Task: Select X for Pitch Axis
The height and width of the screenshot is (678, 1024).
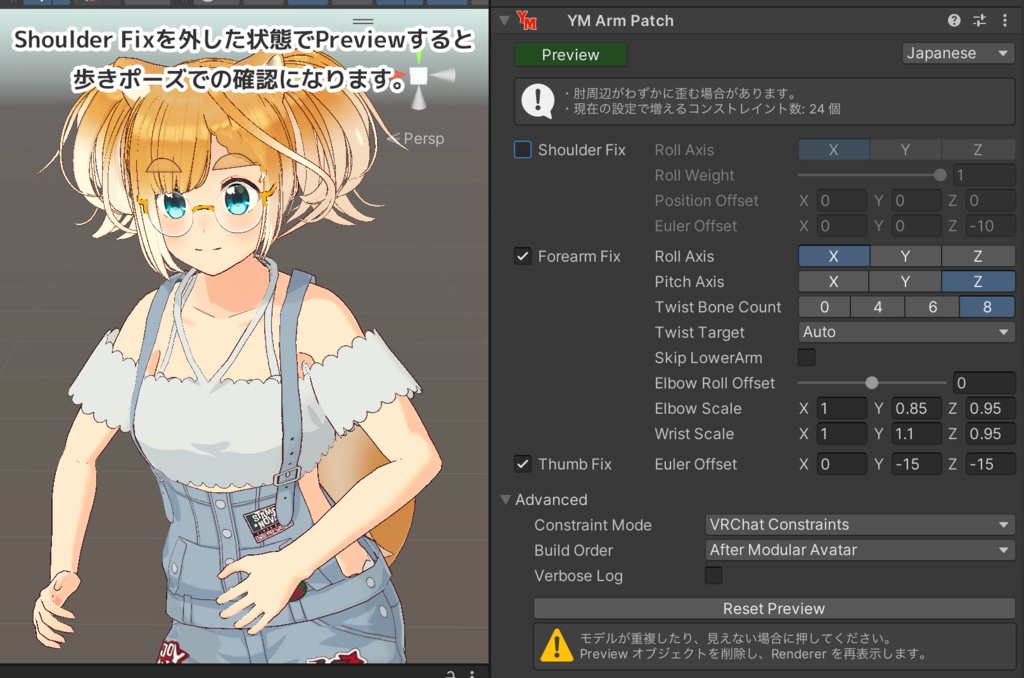Action: (x=834, y=282)
